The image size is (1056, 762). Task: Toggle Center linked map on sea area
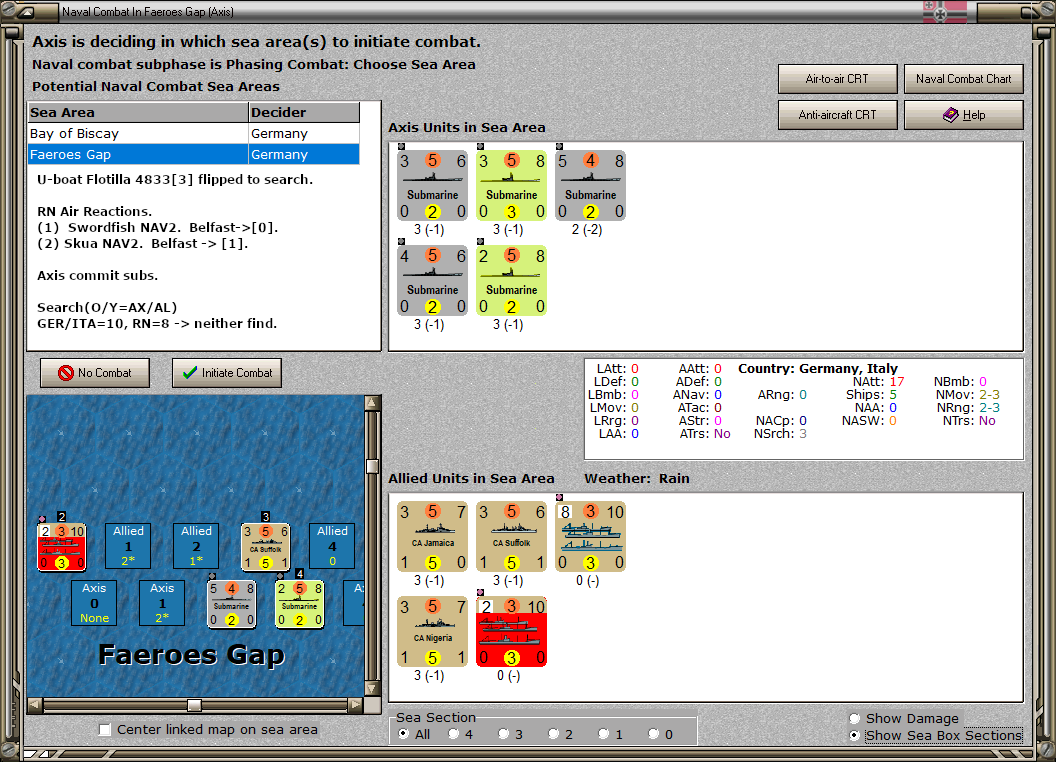coord(105,730)
